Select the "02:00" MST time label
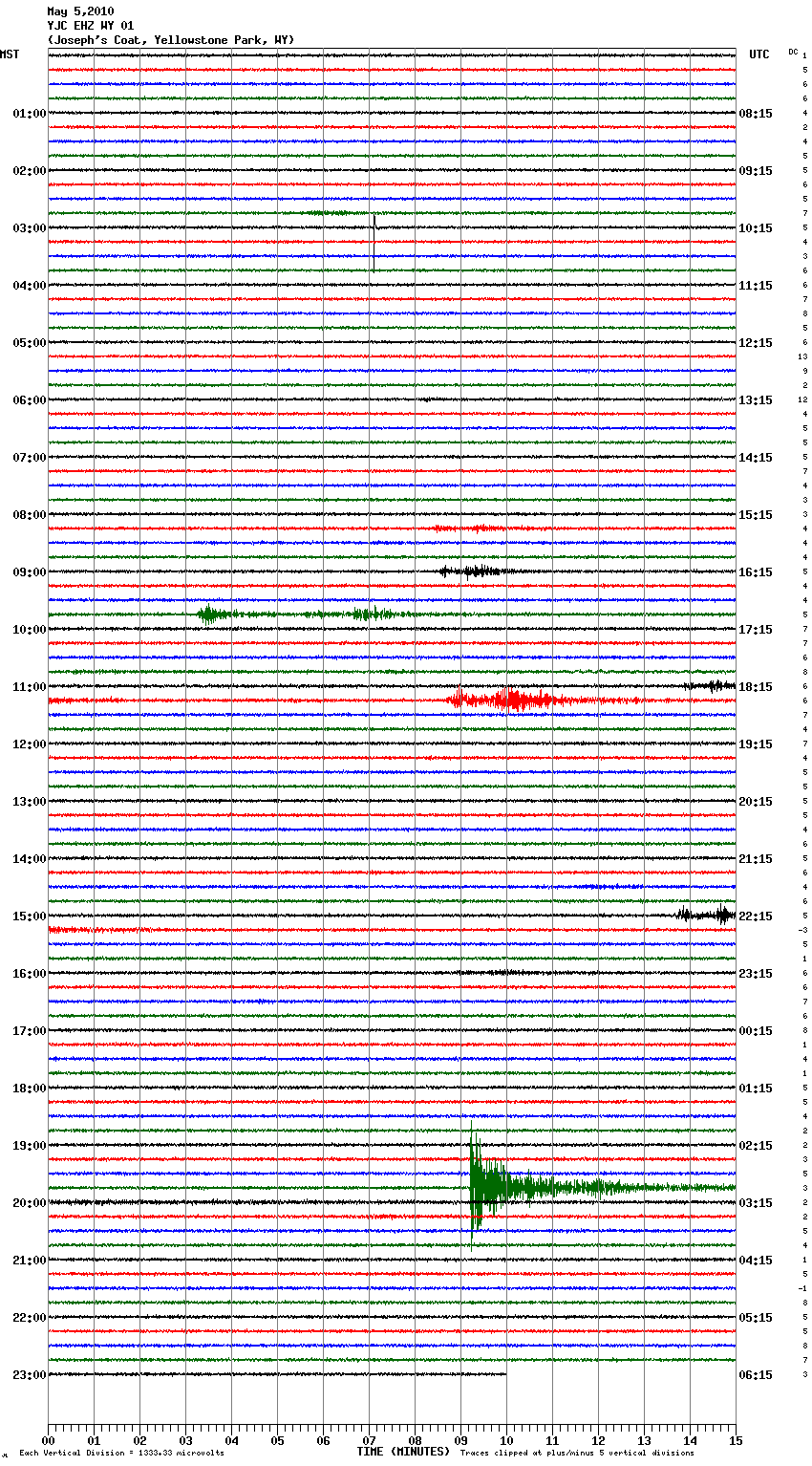Screen dimensions: 812x1466 [30, 171]
